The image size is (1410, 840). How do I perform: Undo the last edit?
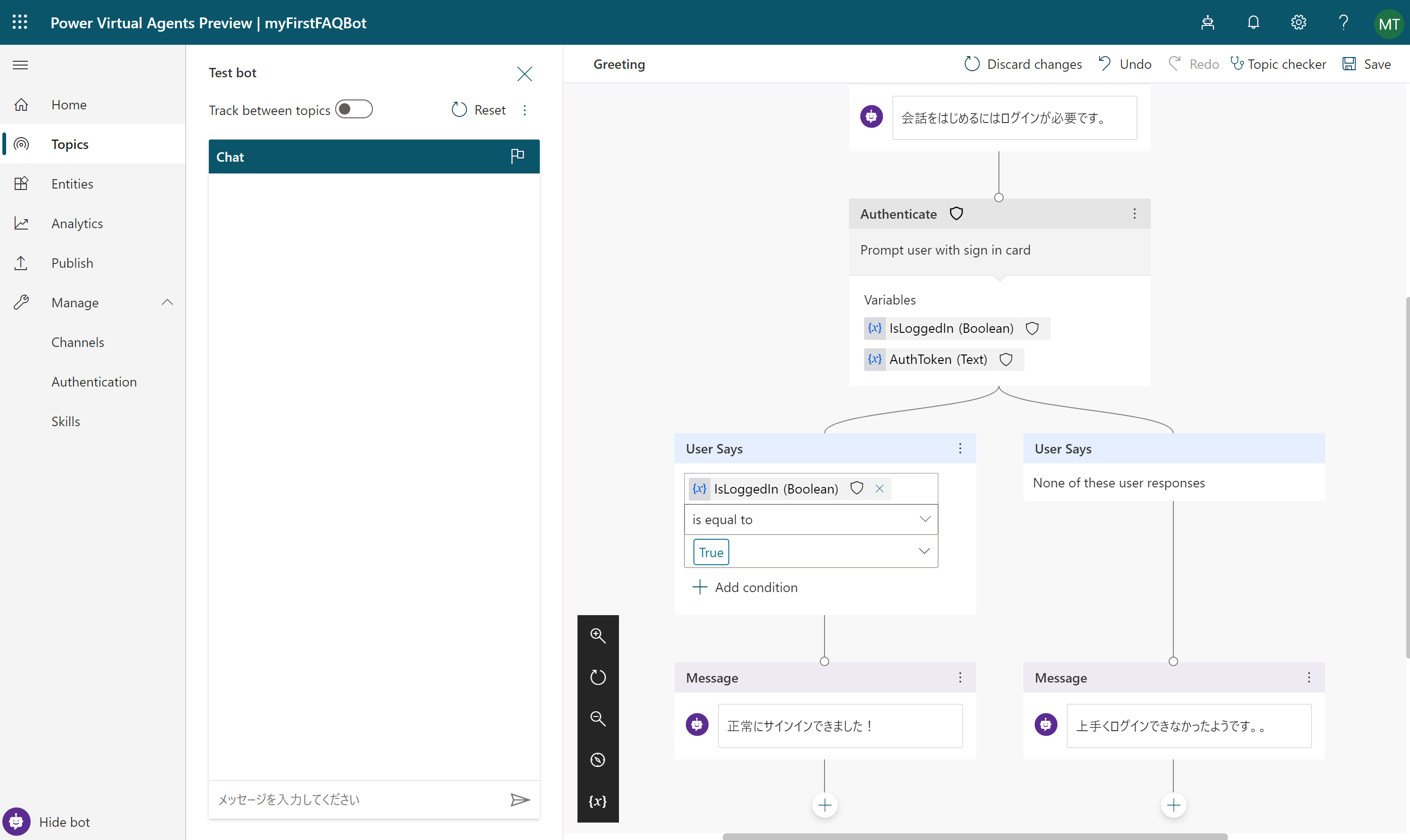(x=1124, y=64)
